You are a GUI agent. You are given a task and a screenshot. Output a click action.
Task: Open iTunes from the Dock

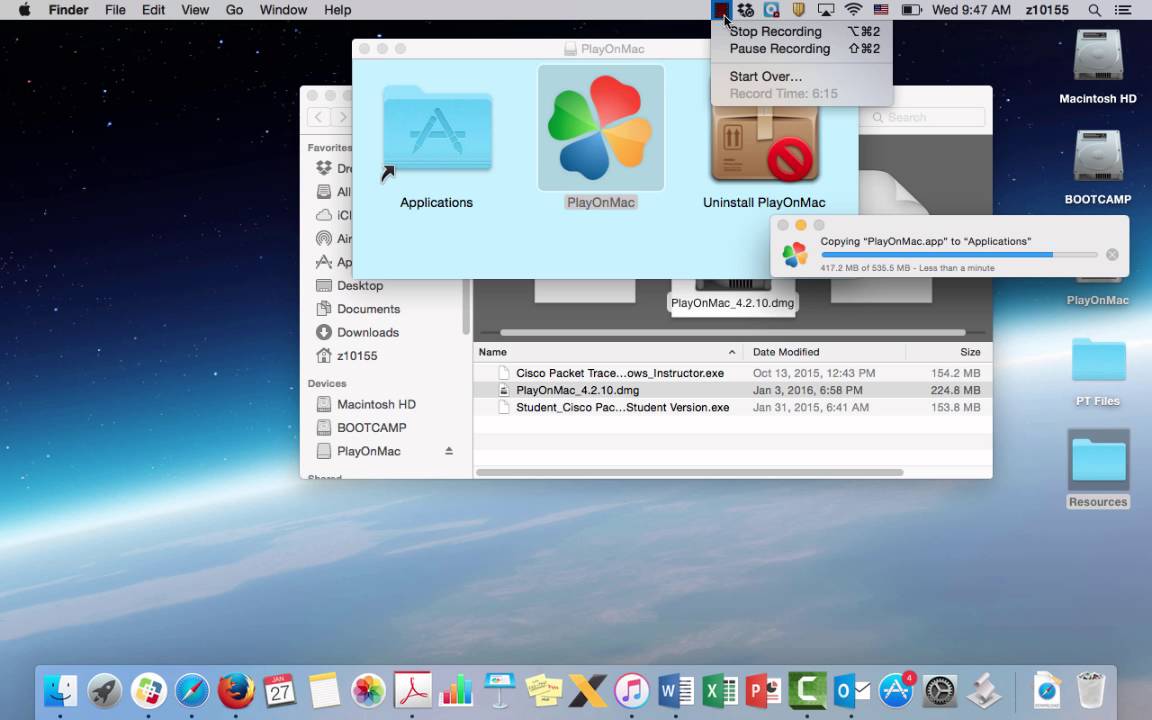(x=632, y=691)
